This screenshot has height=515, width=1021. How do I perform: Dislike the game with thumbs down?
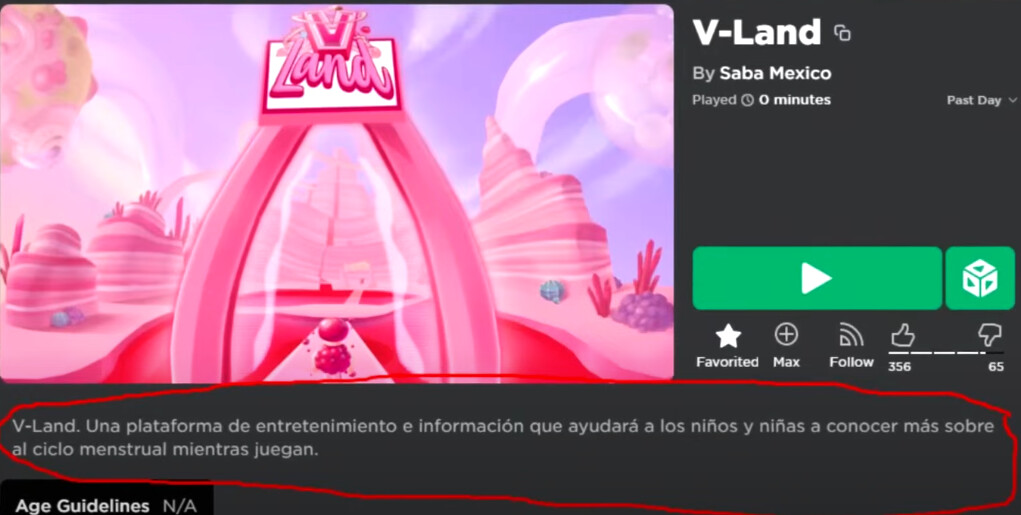(990, 337)
